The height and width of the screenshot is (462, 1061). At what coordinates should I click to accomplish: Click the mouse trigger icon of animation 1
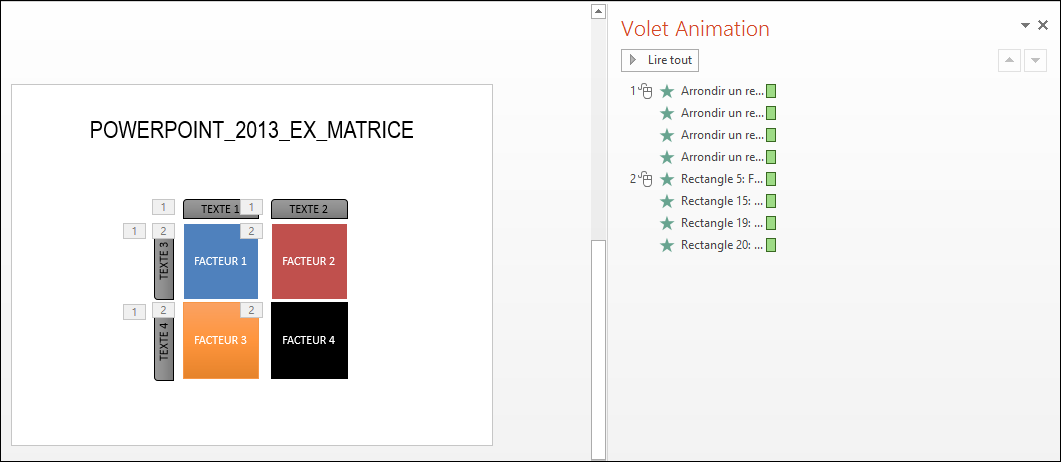[646, 91]
